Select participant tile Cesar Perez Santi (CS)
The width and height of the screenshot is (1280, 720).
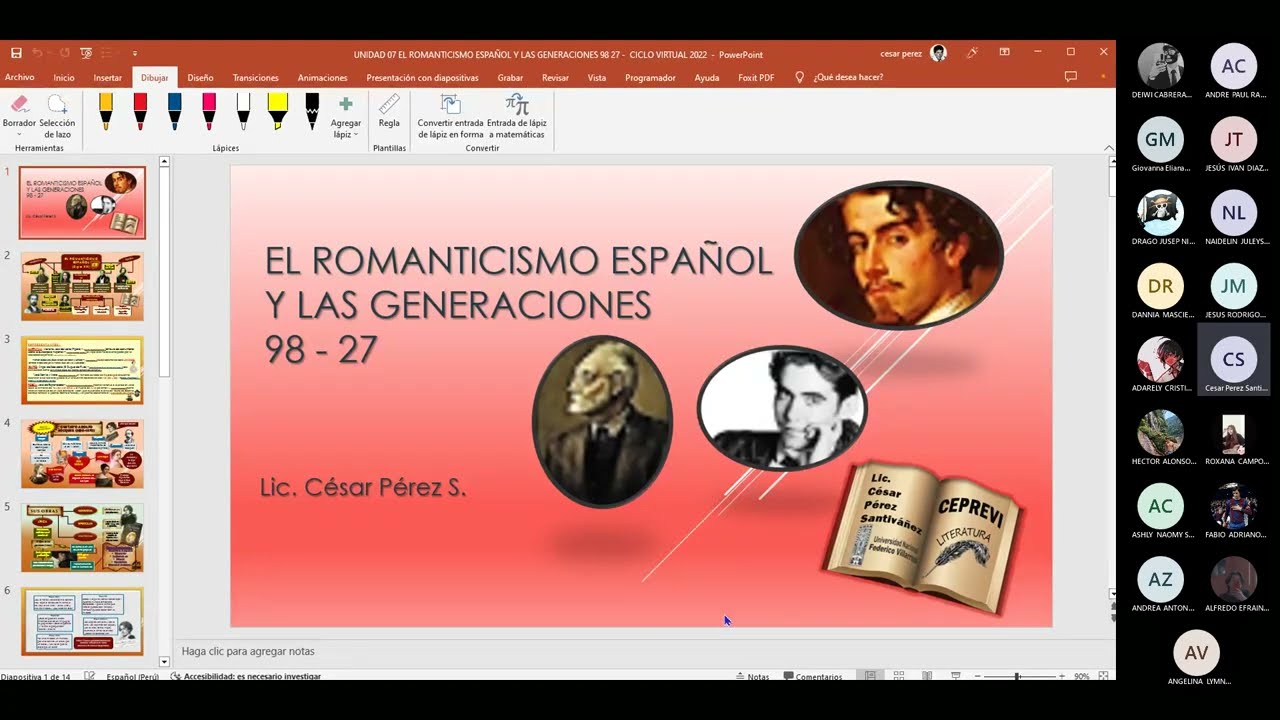[1234, 360]
